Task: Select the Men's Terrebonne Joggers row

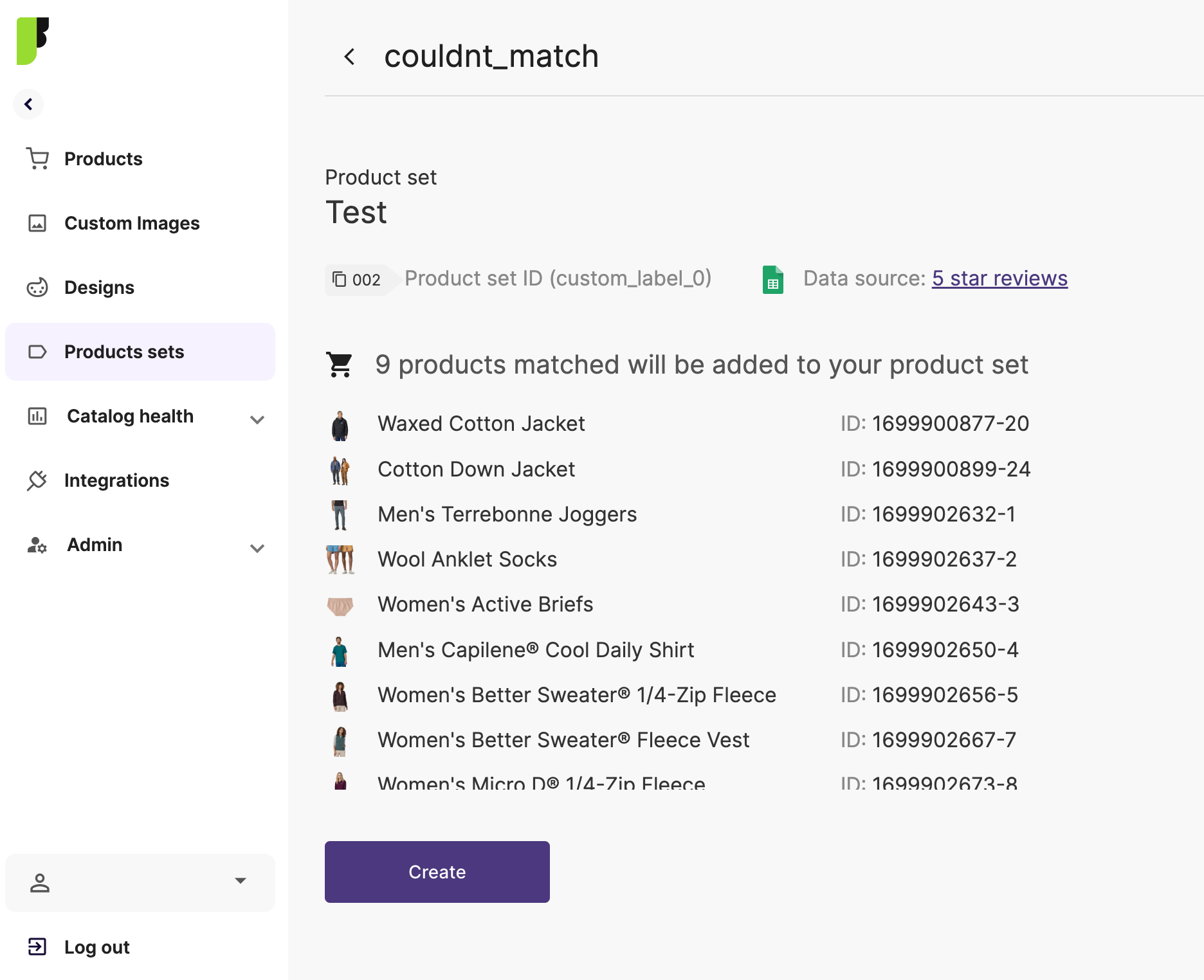Action: (x=507, y=514)
